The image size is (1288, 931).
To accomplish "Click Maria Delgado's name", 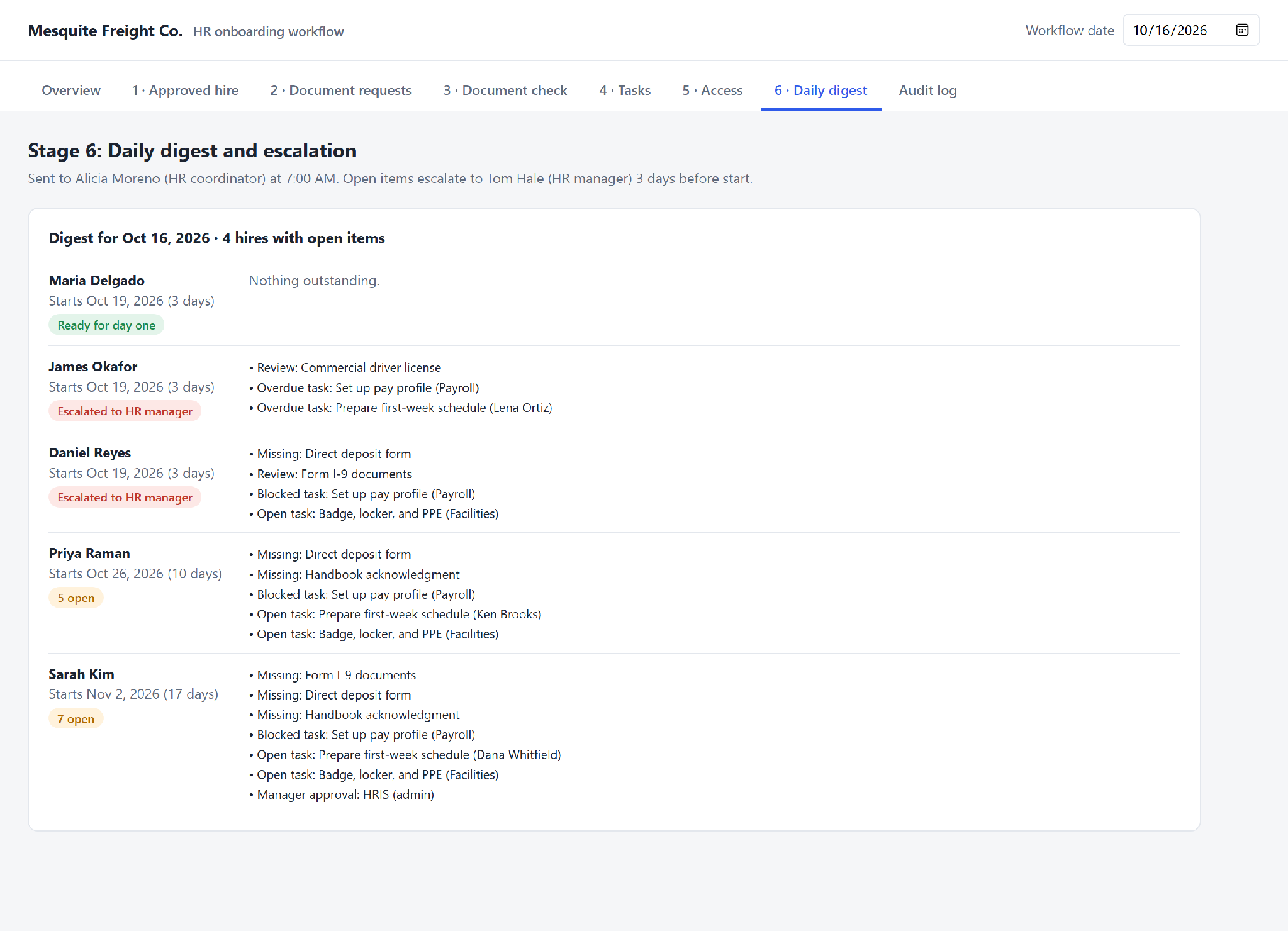I will (x=97, y=281).
